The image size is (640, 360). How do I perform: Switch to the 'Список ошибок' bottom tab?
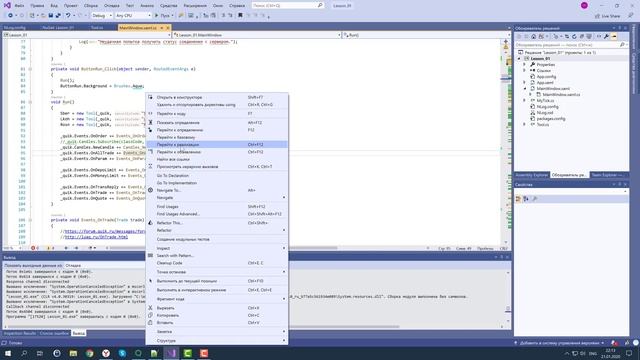point(54,333)
